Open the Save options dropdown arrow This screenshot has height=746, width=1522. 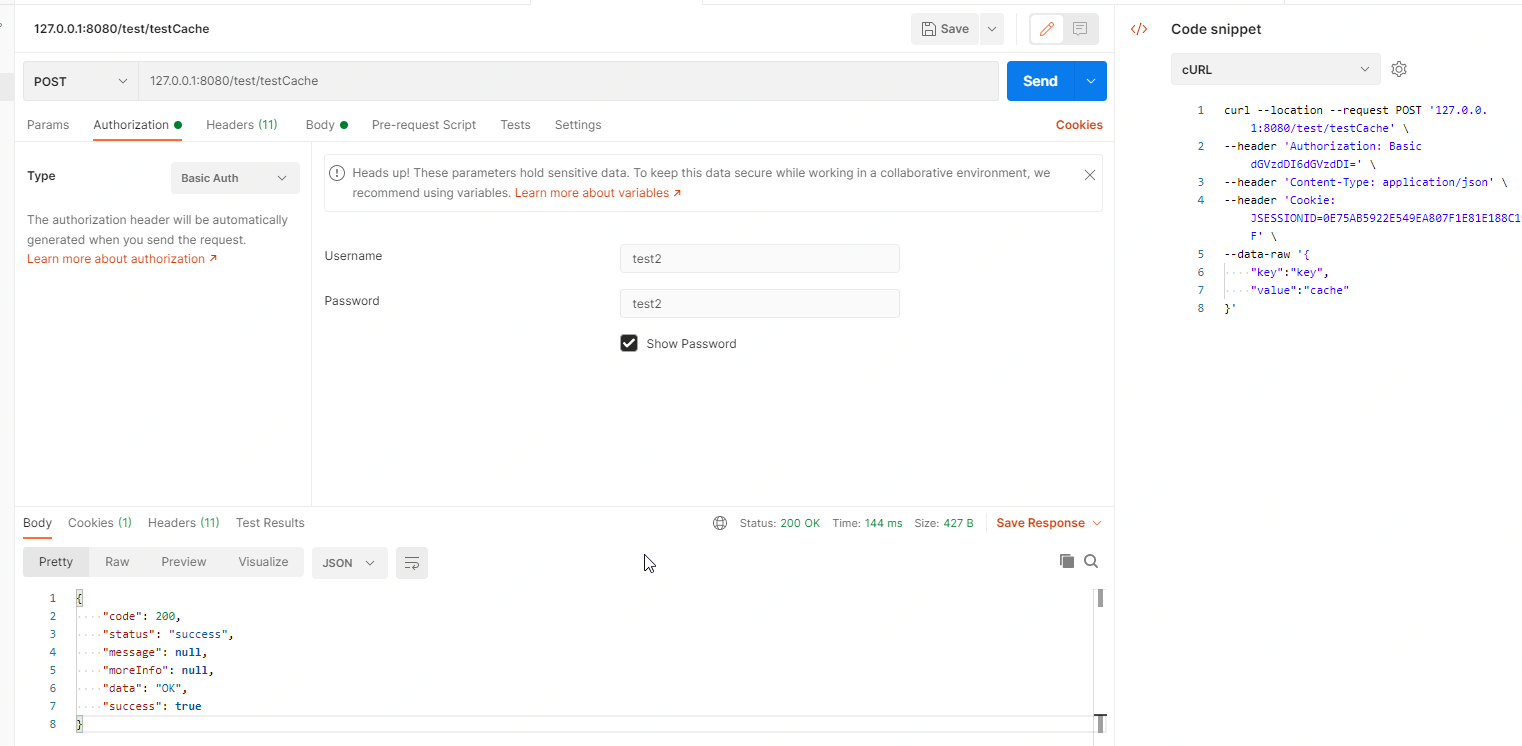click(991, 29)
